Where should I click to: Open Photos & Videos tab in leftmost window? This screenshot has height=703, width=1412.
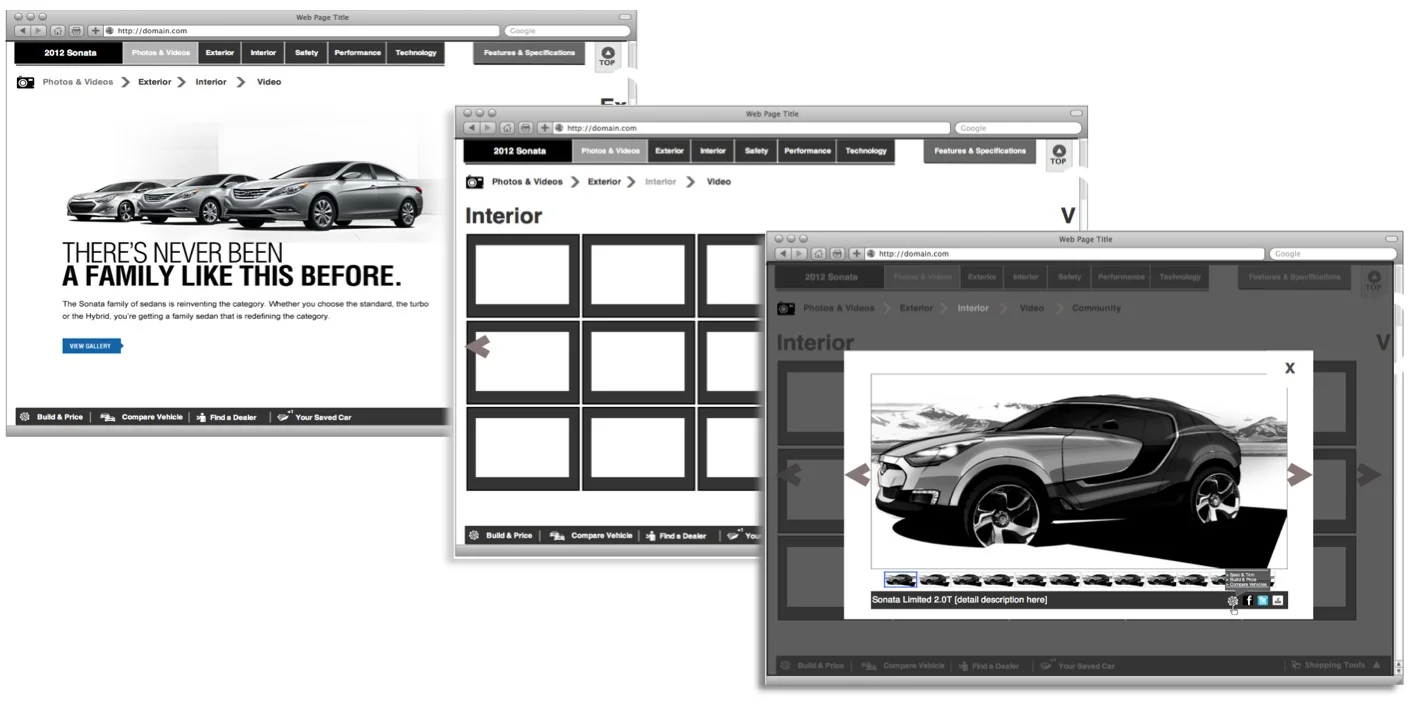[x=161, y=53]
